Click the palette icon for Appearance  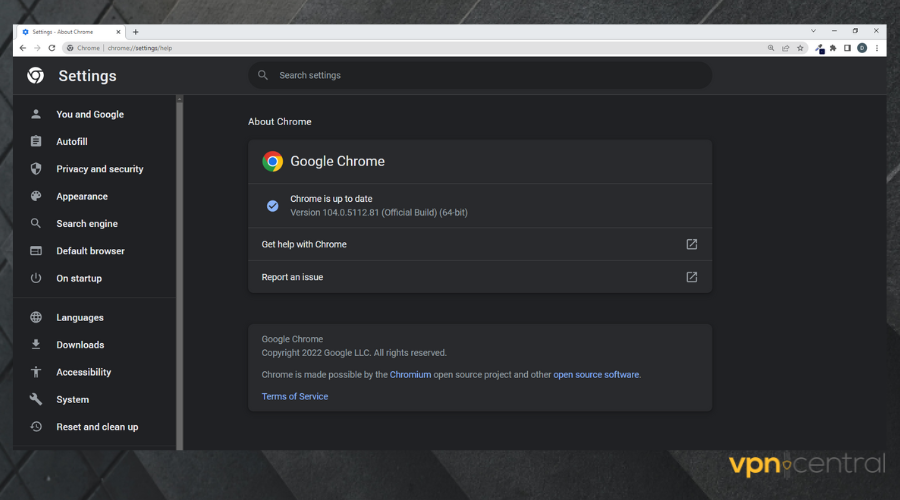36,196
